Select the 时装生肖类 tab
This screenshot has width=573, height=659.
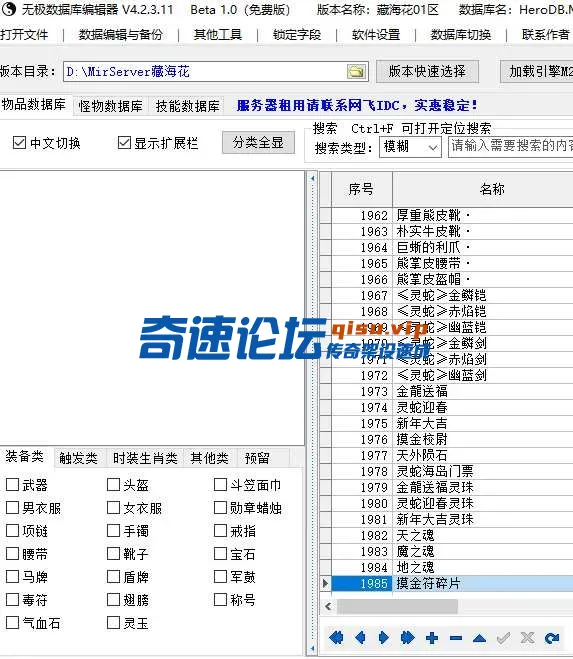pyautogui.click(x=145, y=458)
